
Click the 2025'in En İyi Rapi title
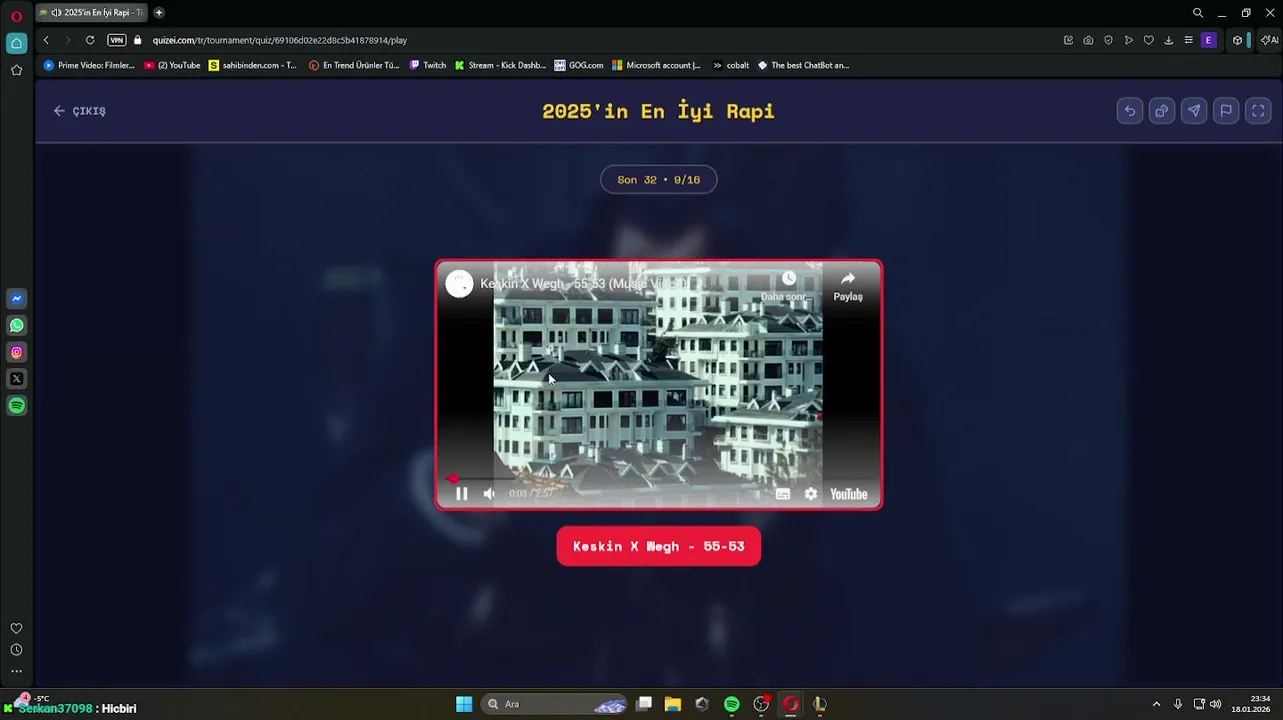(x=658, y=111)
